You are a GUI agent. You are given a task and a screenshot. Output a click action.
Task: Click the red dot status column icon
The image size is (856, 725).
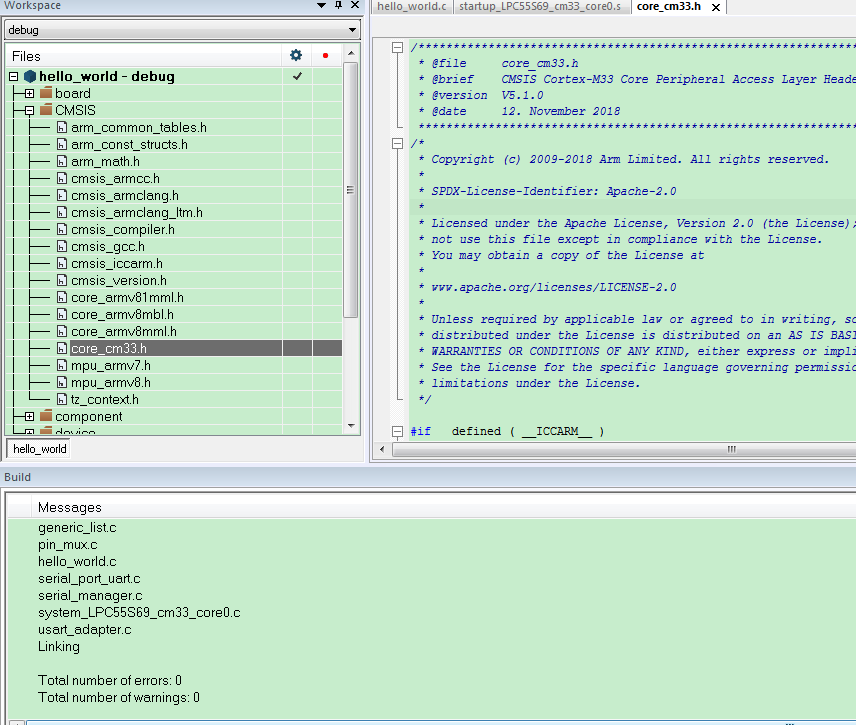325,56
